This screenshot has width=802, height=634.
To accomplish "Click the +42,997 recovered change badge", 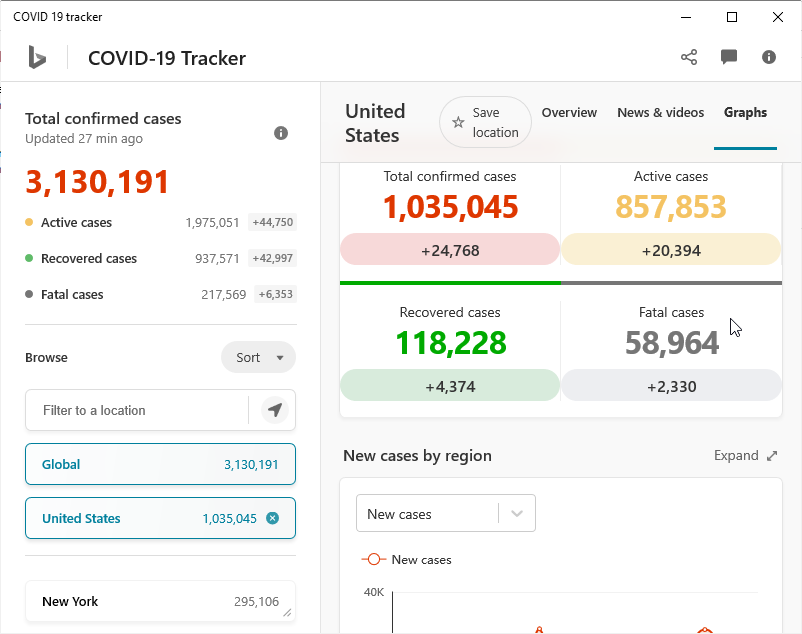I will (x=273, y=258).
